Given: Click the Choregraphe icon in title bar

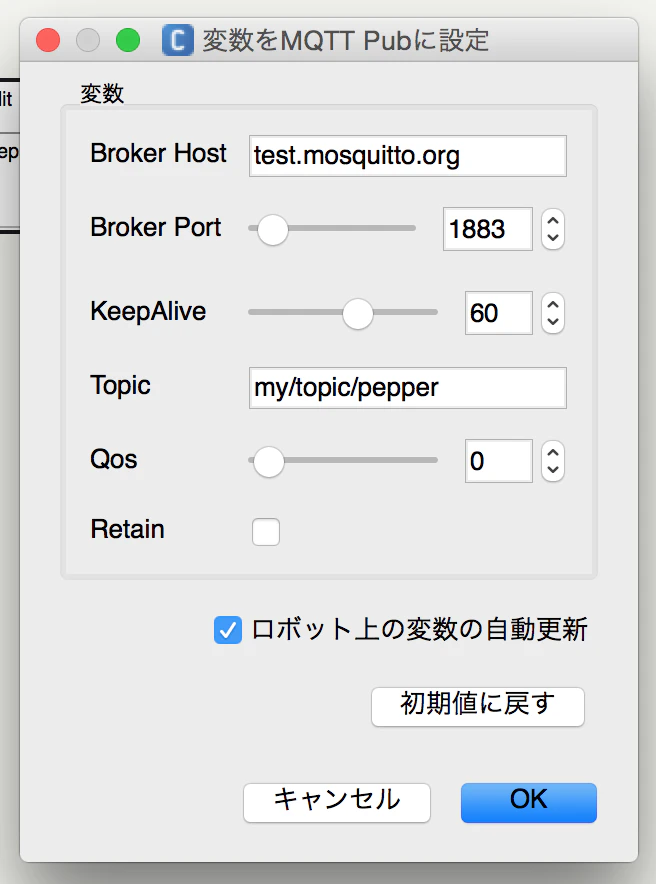Looking at the screenshot, I should (178, 40).
